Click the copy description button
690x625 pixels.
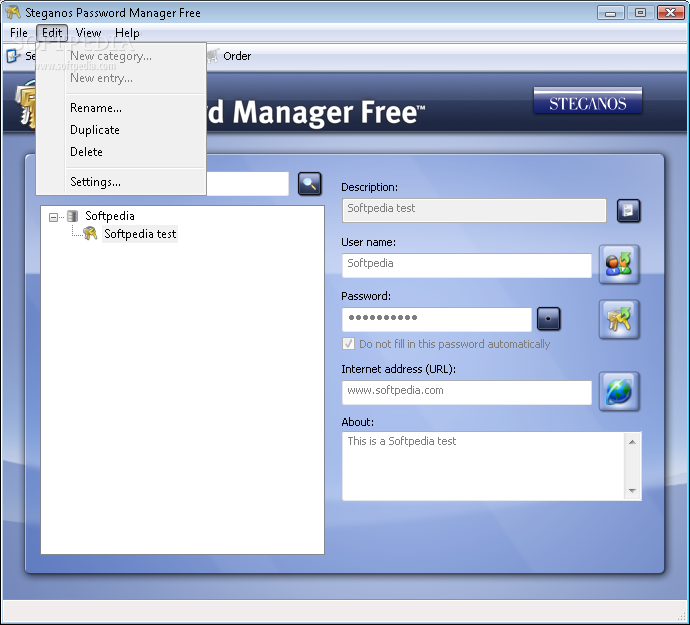click(x=628, y=210)
